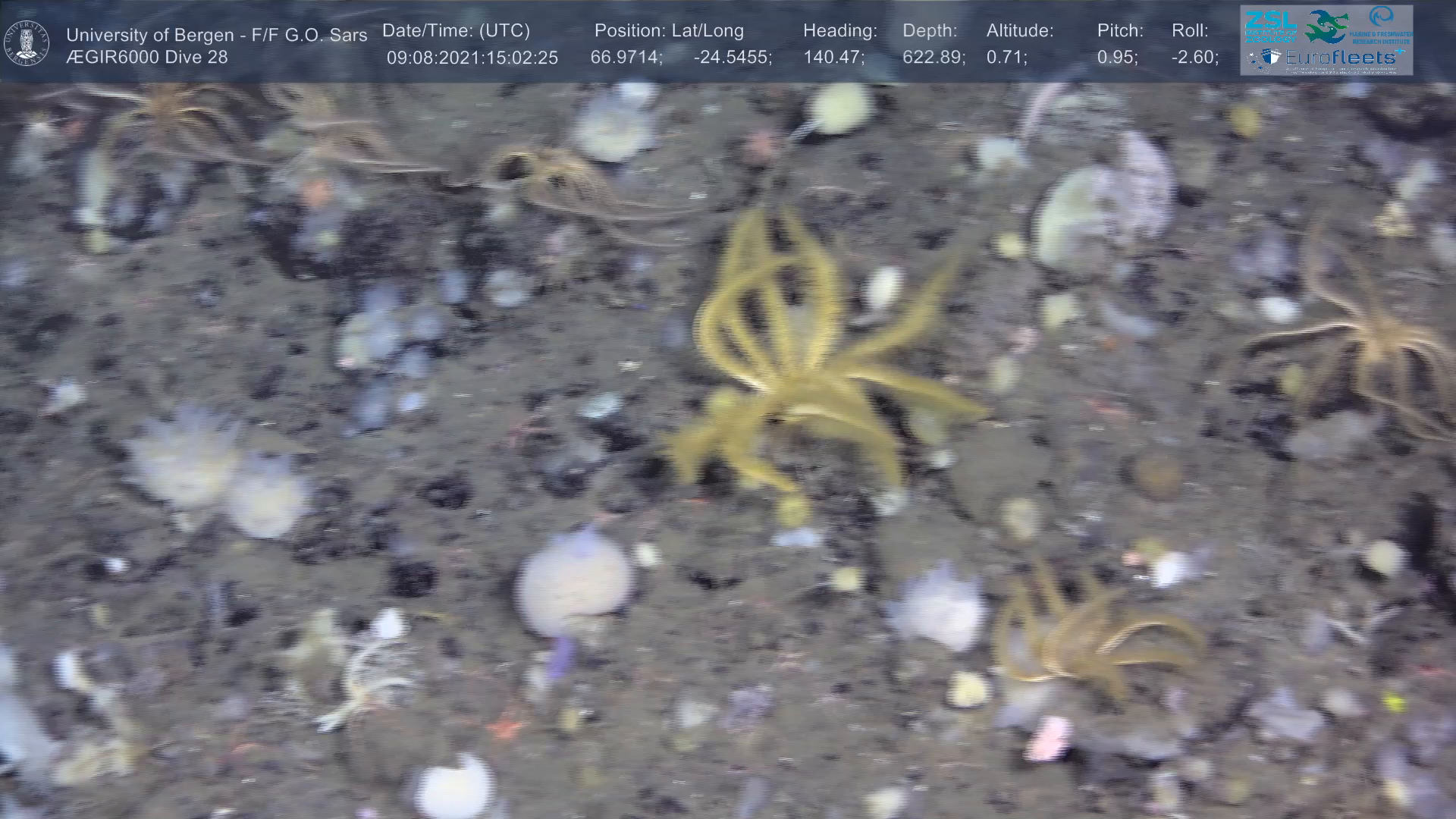This screenshot has width=1456, height=819.
Task: Click the Pitch value 0.95
Action: click(x=1117, y=58)
